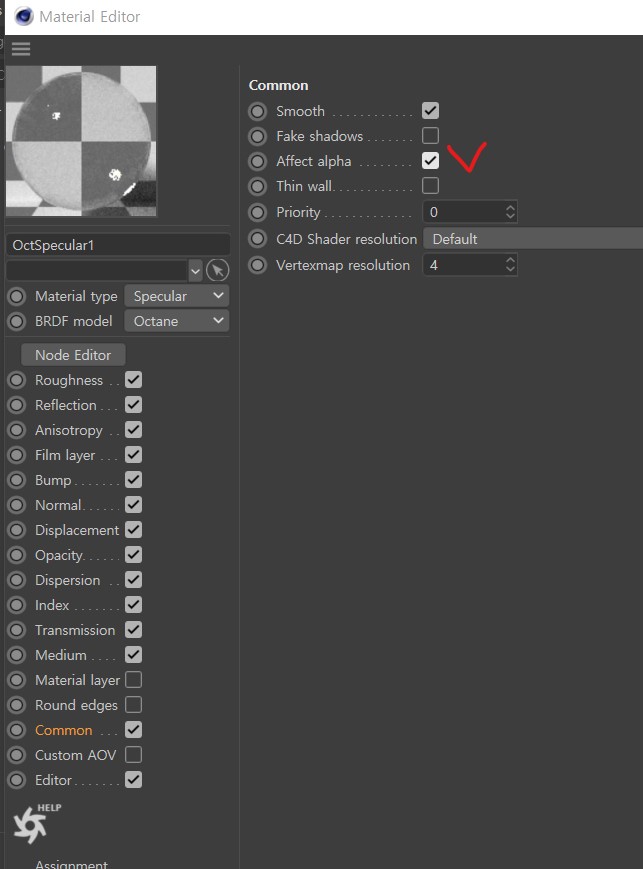This screenshot has height=869, width=643.
Task: Select the Film layer channel
Action: 65,455
